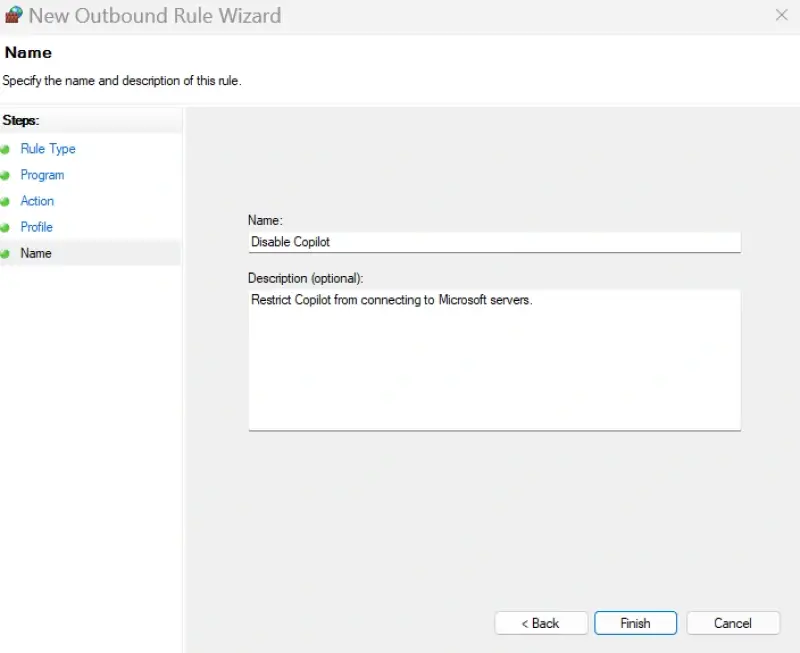Screen dimensions: 800x653
Task: Select the Name step in the Steps list
Action: (36, 252)
